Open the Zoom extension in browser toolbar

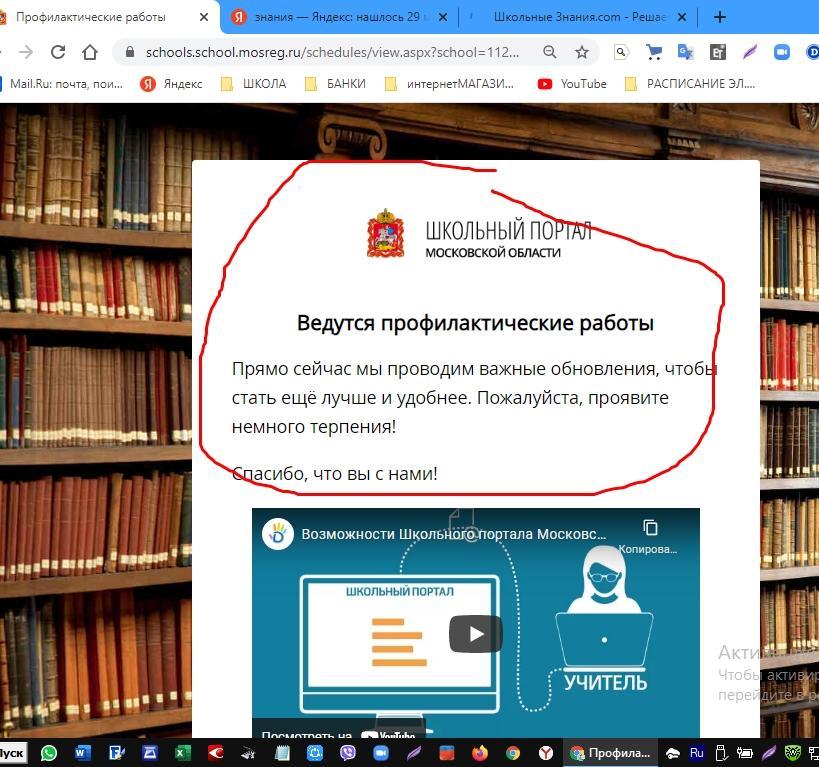pyautogui.click(x=782, y=52)
